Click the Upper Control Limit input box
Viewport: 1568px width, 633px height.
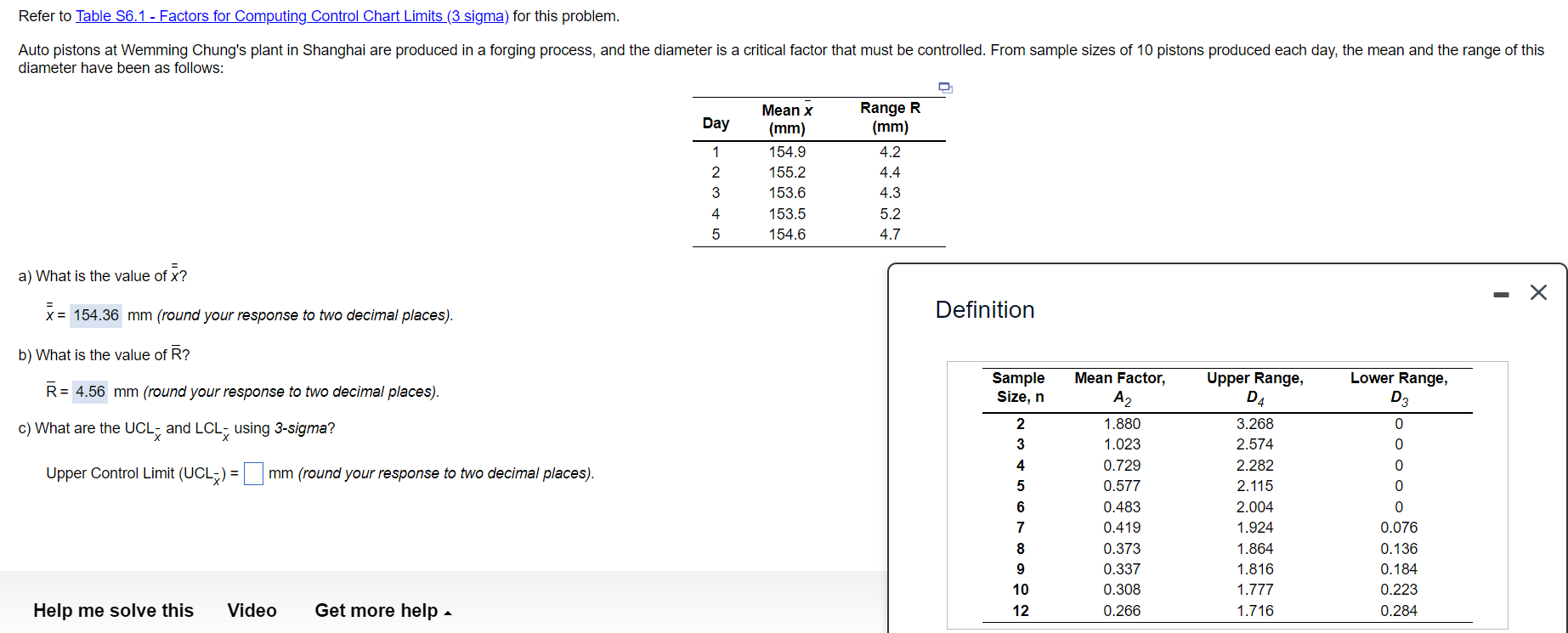point(253,473)
